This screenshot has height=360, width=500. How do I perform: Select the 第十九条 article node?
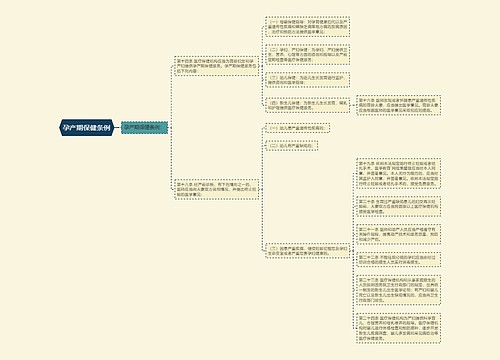coord(399,174)
